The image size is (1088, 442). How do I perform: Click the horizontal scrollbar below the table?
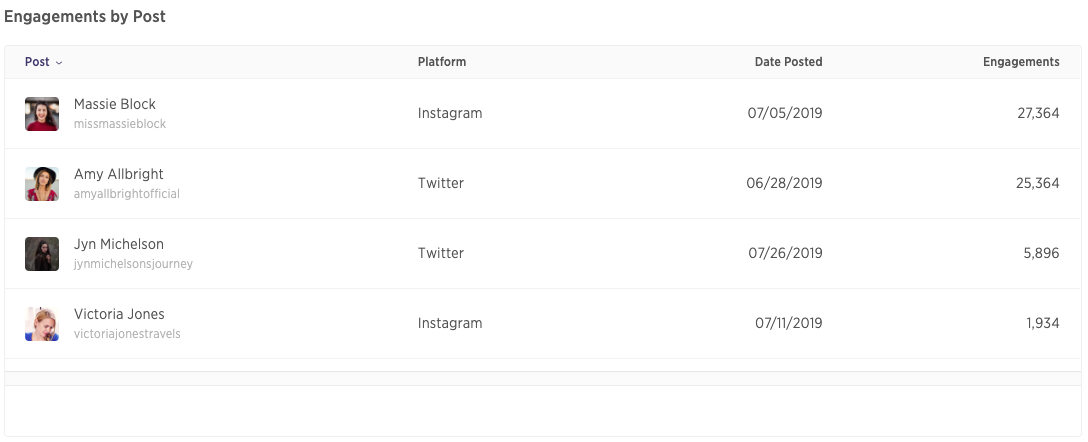[x=543, y=378]
